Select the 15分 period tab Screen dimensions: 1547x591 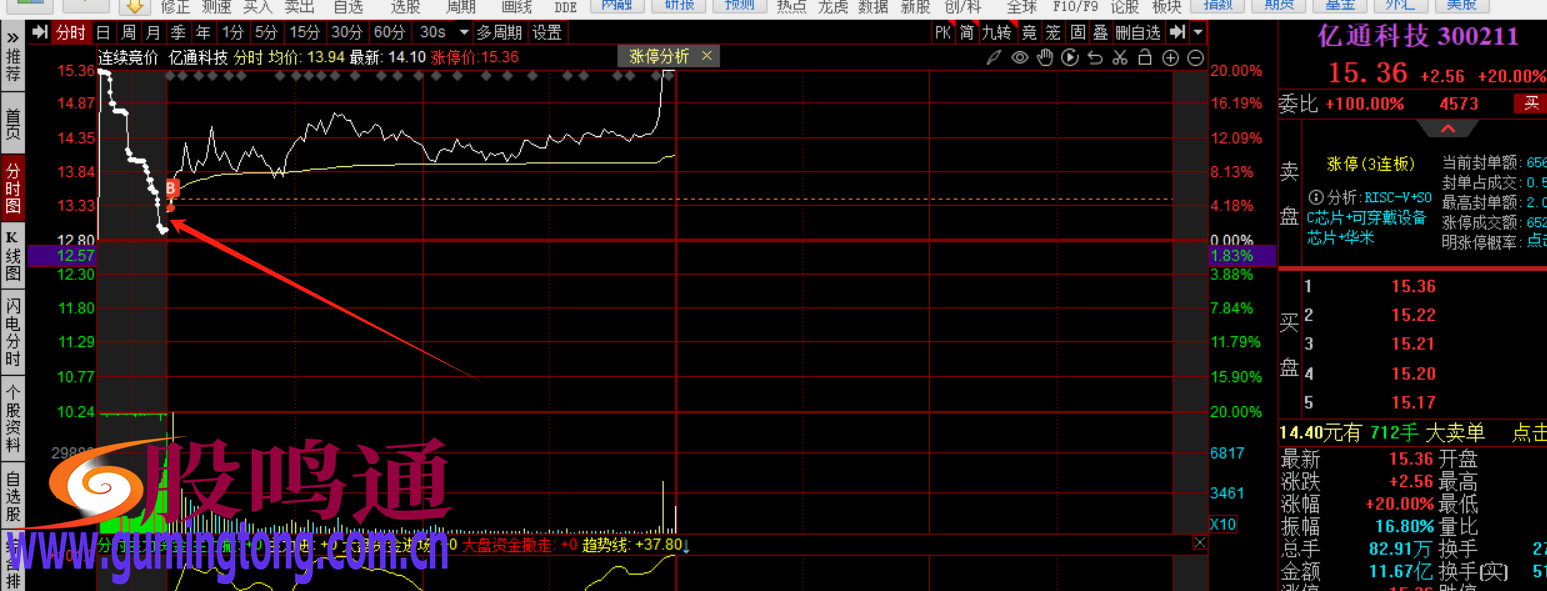(x=304, y=32)
